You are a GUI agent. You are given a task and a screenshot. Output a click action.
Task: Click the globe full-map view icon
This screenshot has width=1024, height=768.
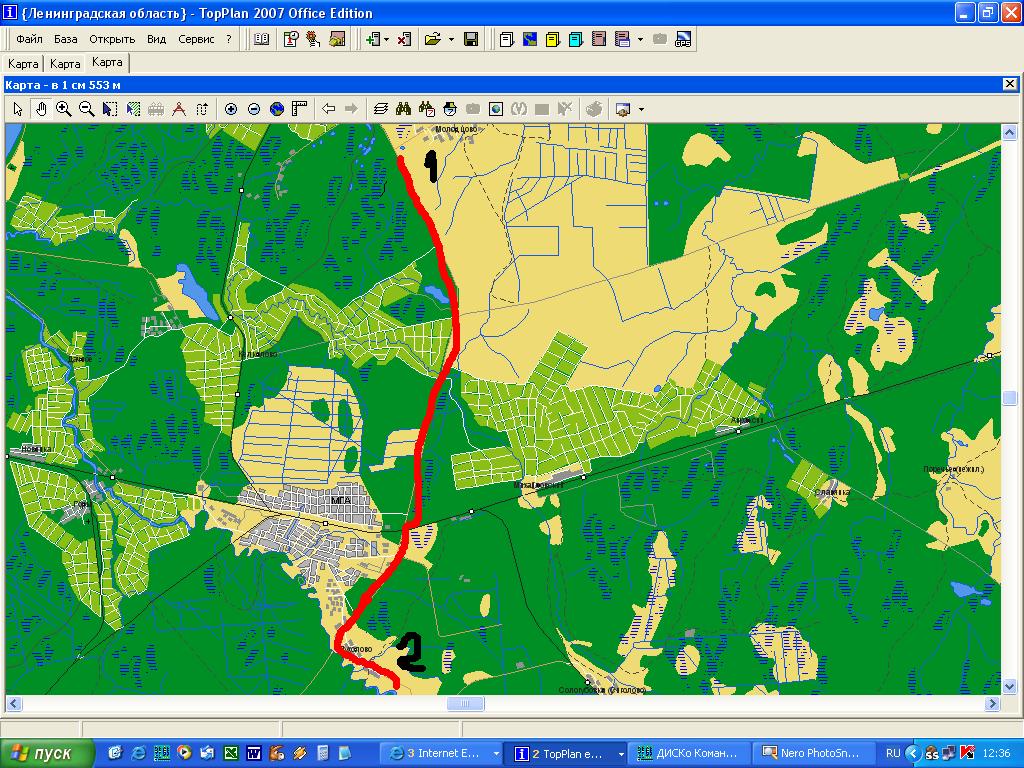click(277, 109)
